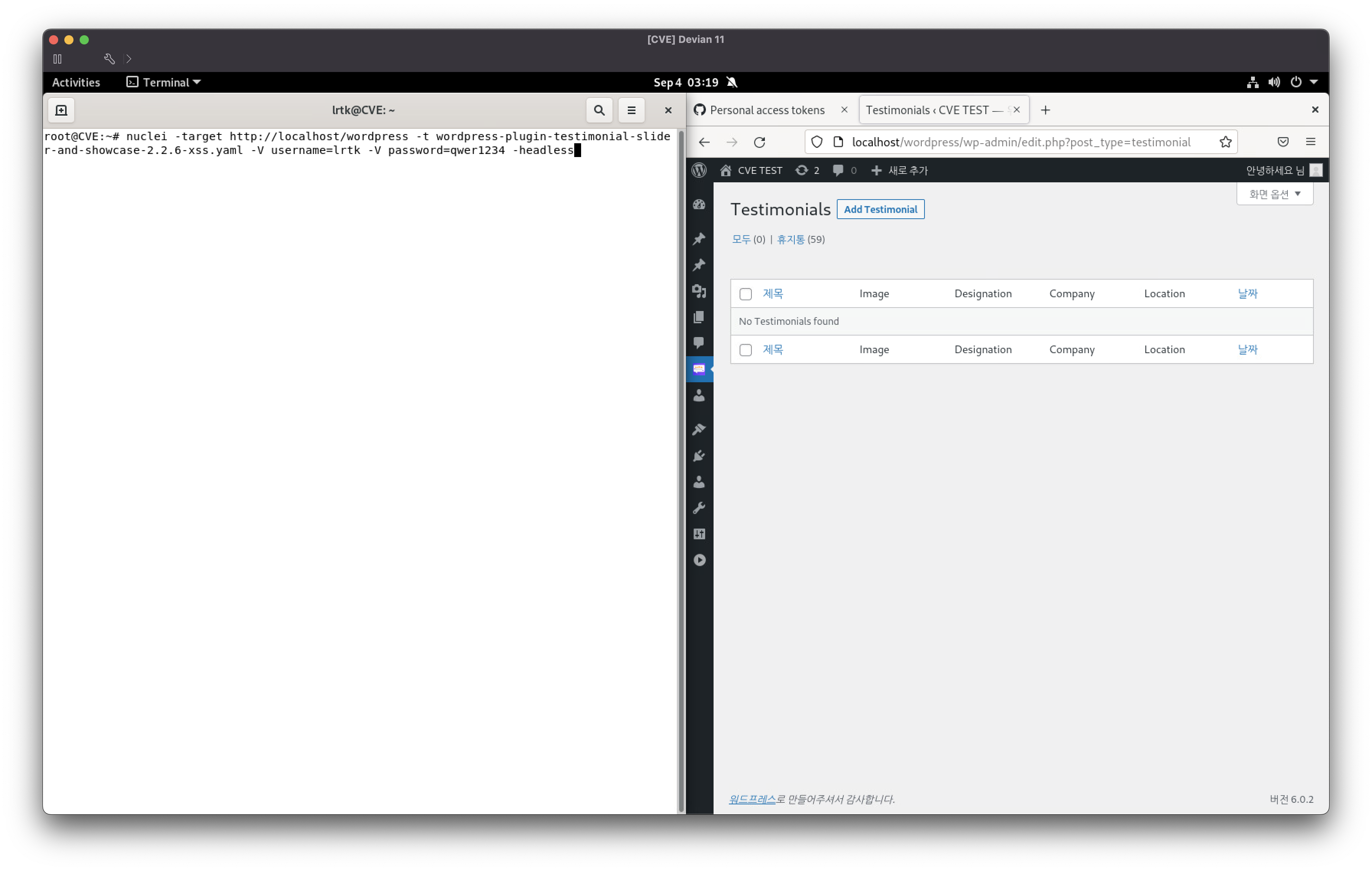Click the Add Testimonial button

tap(880, 209)
